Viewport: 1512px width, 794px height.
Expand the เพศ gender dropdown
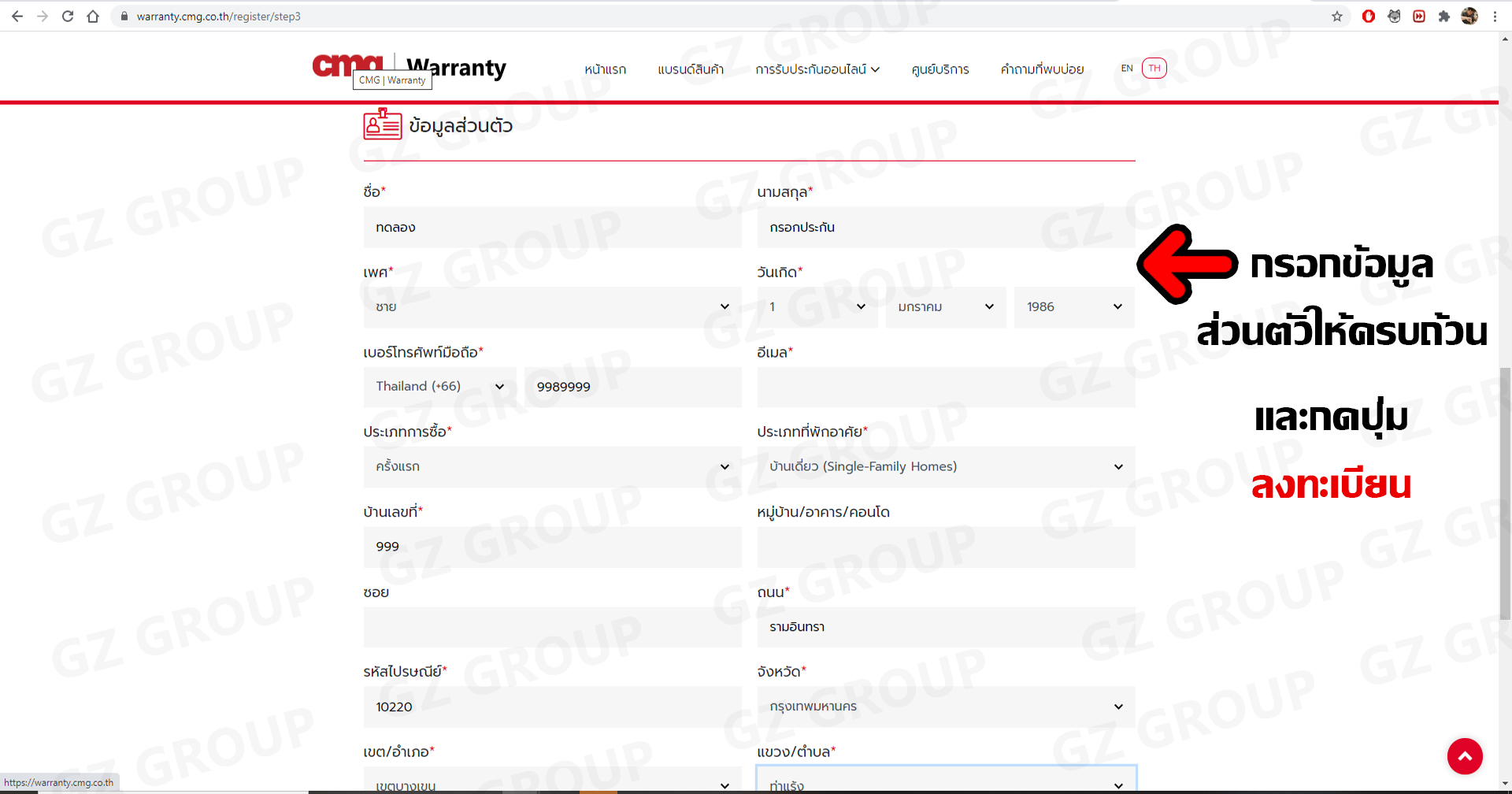click(551, 307)
